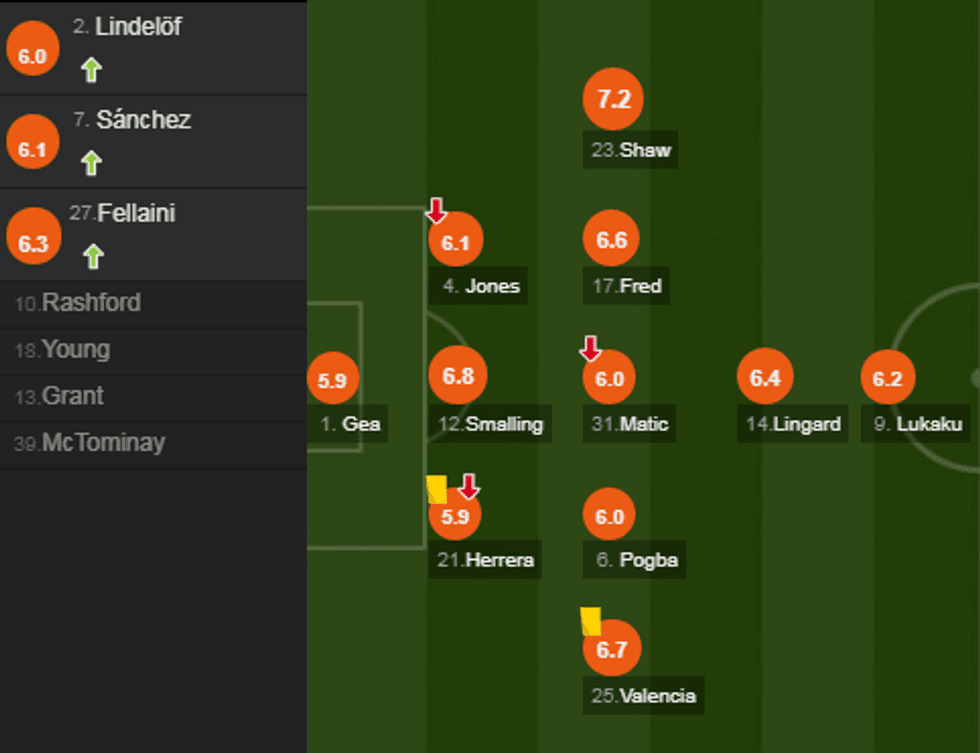This screenshot has height=753, width=980.
Task: Click green sub-on arrow under Sánchez
Action: (92, 163)
